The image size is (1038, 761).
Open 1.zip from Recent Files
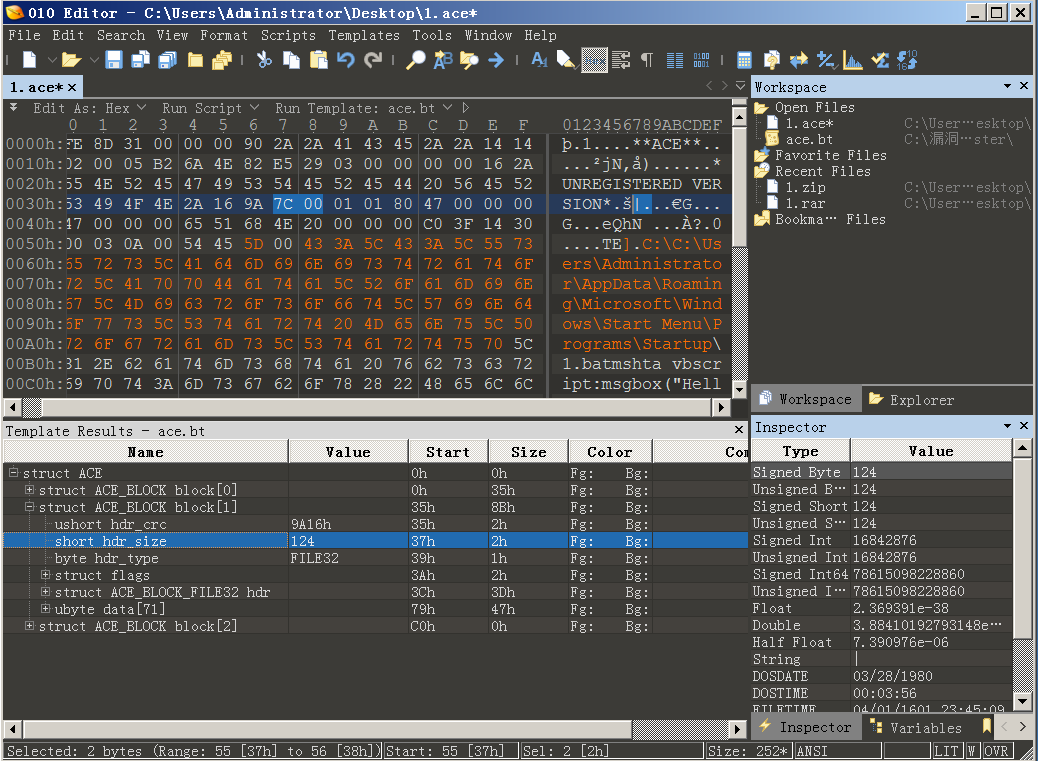[x=805, y=187]
